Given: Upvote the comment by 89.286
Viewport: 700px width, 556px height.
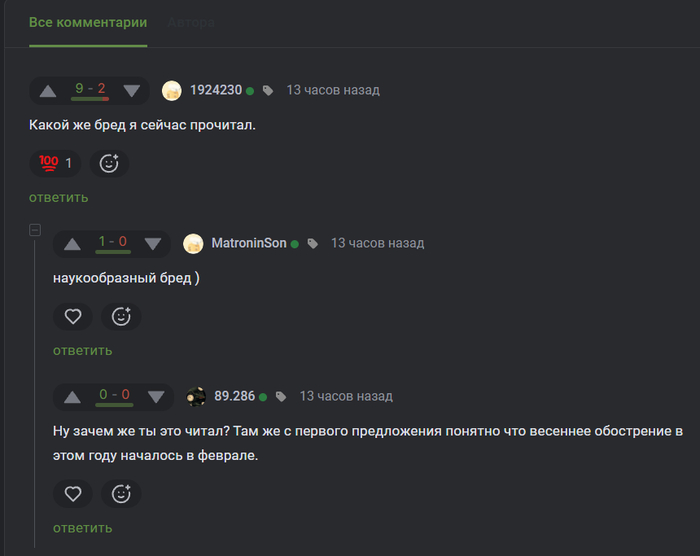Looking at the screenshot, I should click(x=72, y=397).
